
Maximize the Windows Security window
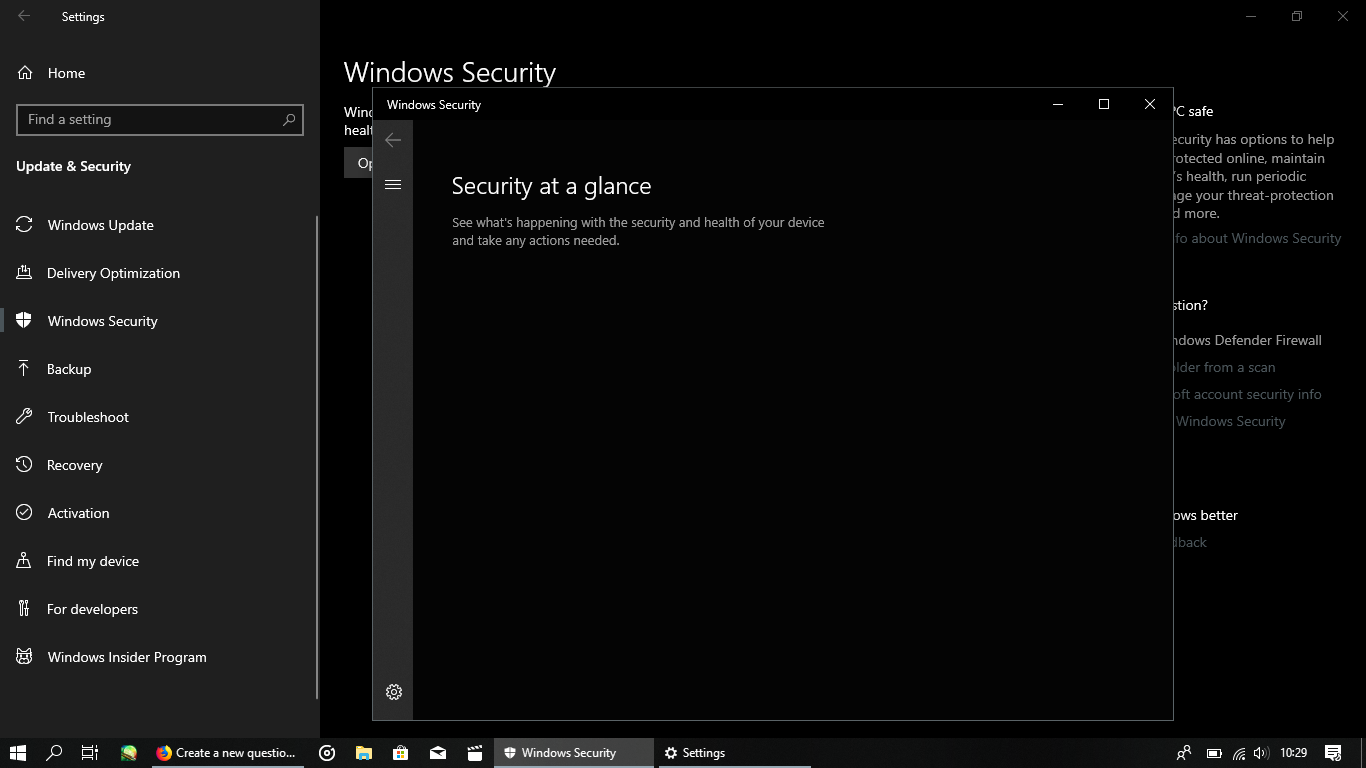(1104, 104)
